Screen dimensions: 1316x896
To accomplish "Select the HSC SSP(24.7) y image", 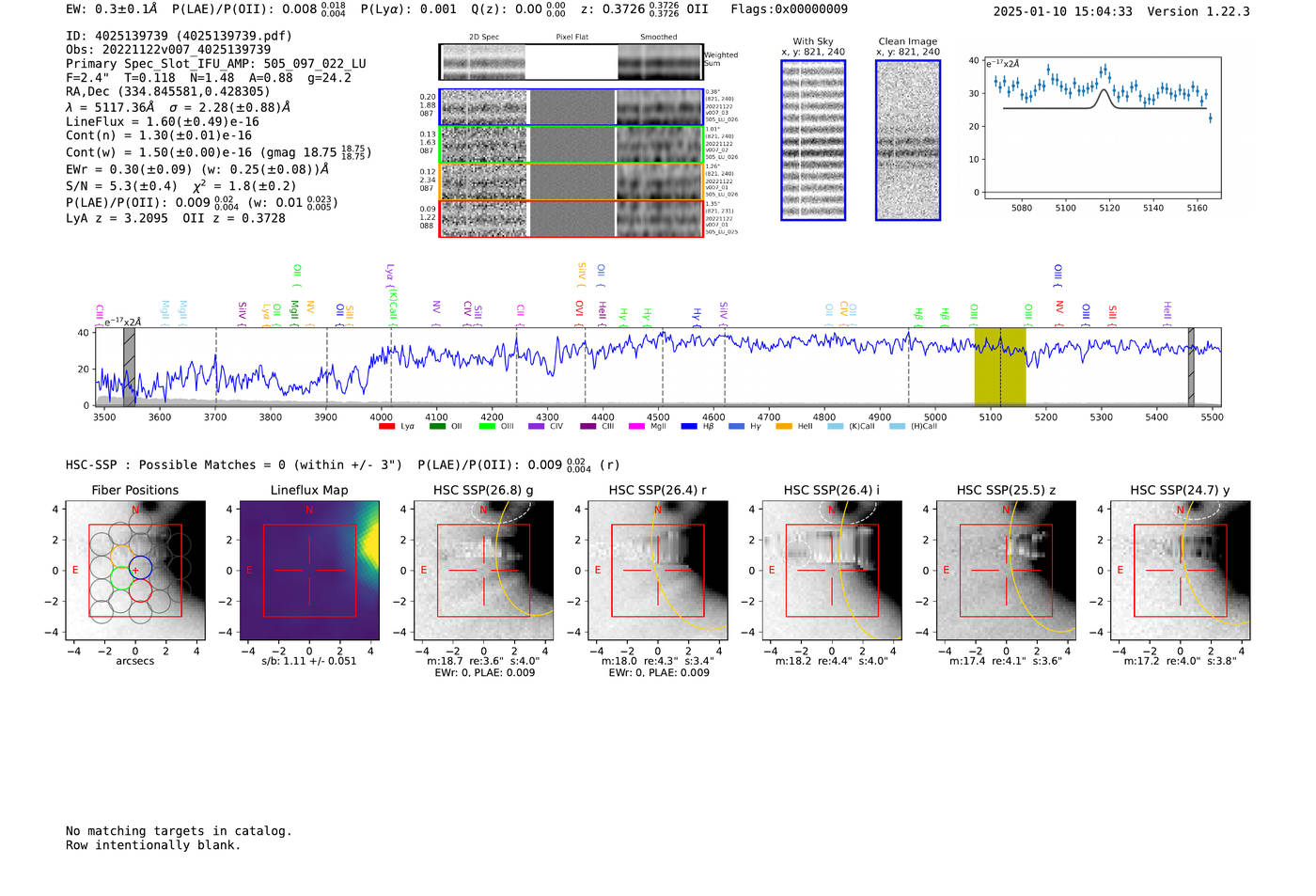I will pos(1181,571).
